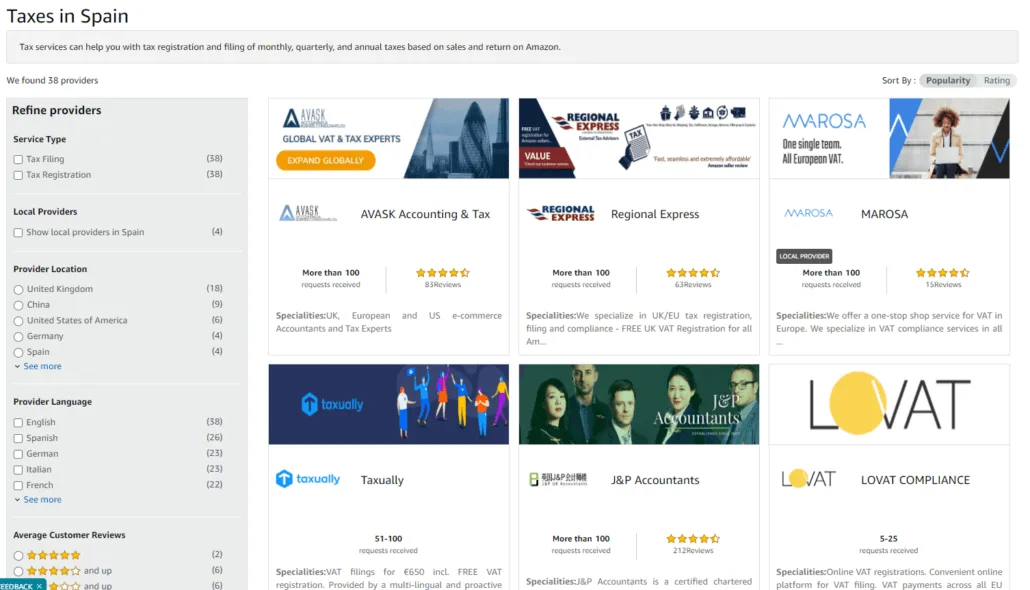
Task: Expand See more under Provider Language
Action: [x=42, y=499]
